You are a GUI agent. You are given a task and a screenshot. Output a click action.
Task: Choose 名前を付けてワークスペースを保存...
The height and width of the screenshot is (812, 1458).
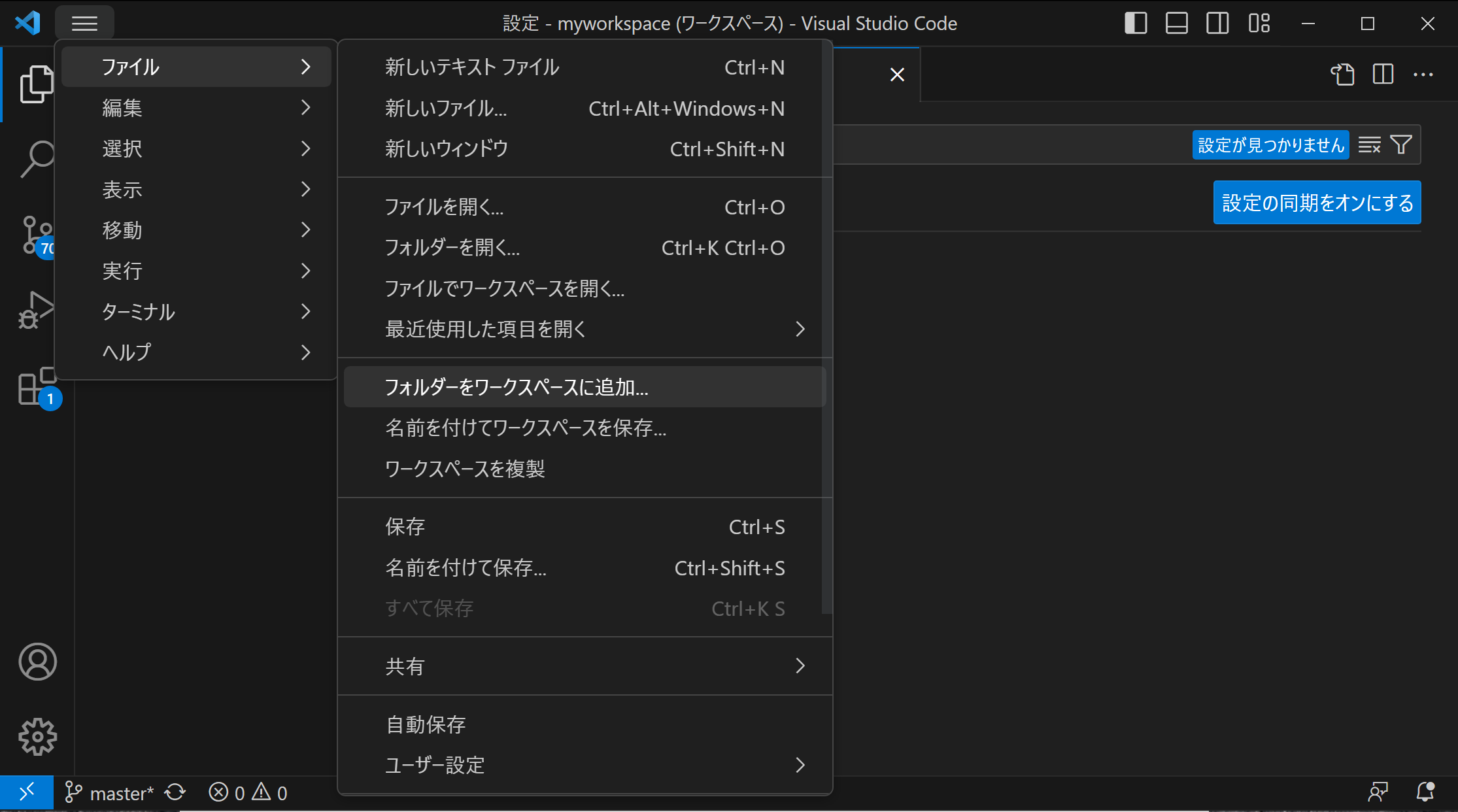click(x=585, y=428)
